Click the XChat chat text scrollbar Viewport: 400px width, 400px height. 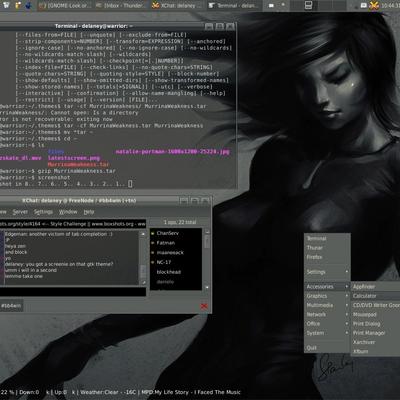click(143, 258)
